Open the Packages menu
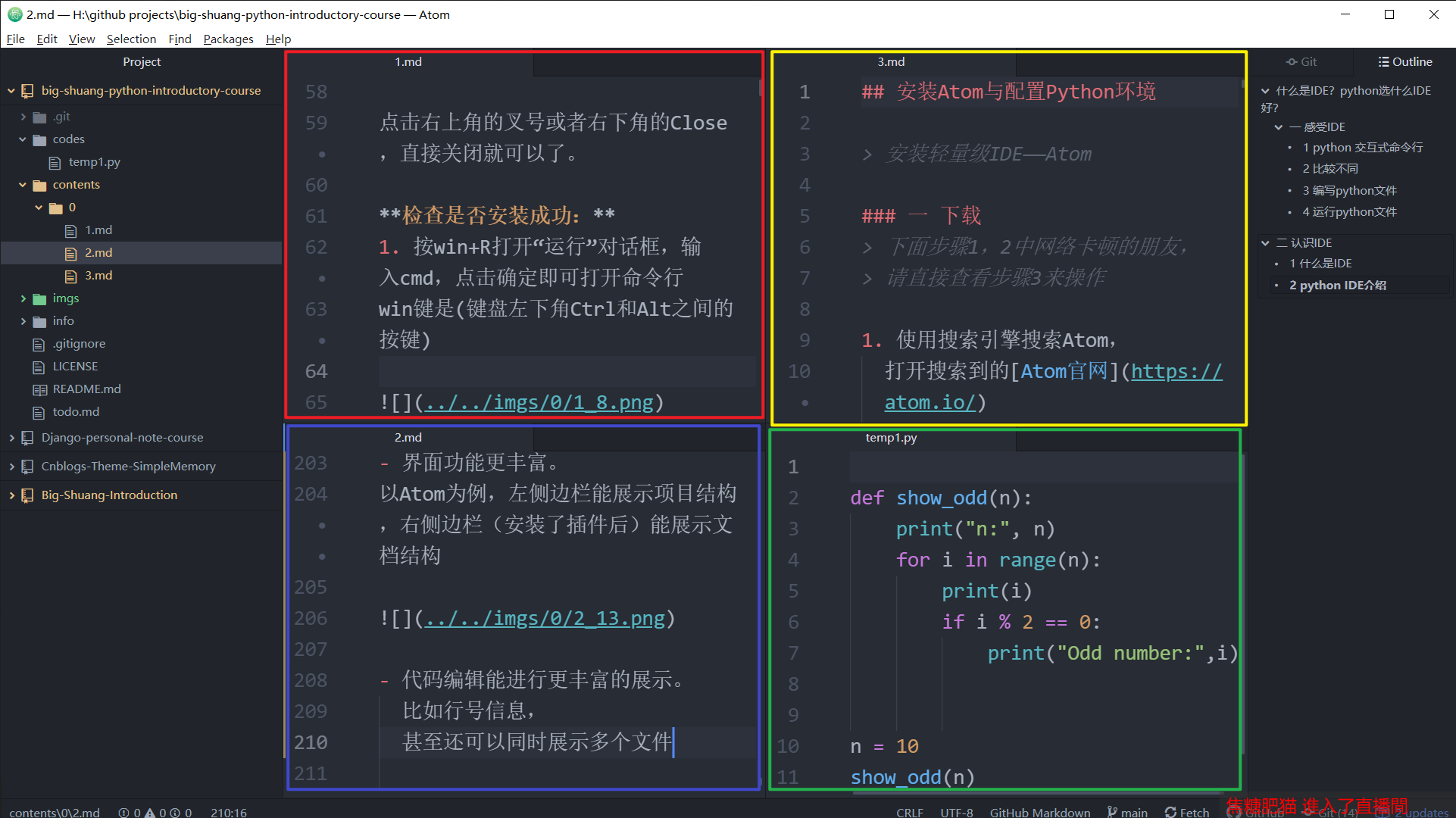The width and height of the screenshot is (1456, 818). (x=228, y=39)
